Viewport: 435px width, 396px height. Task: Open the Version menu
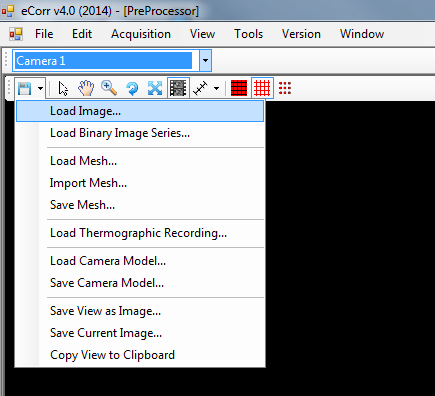[x=301, y=34]
